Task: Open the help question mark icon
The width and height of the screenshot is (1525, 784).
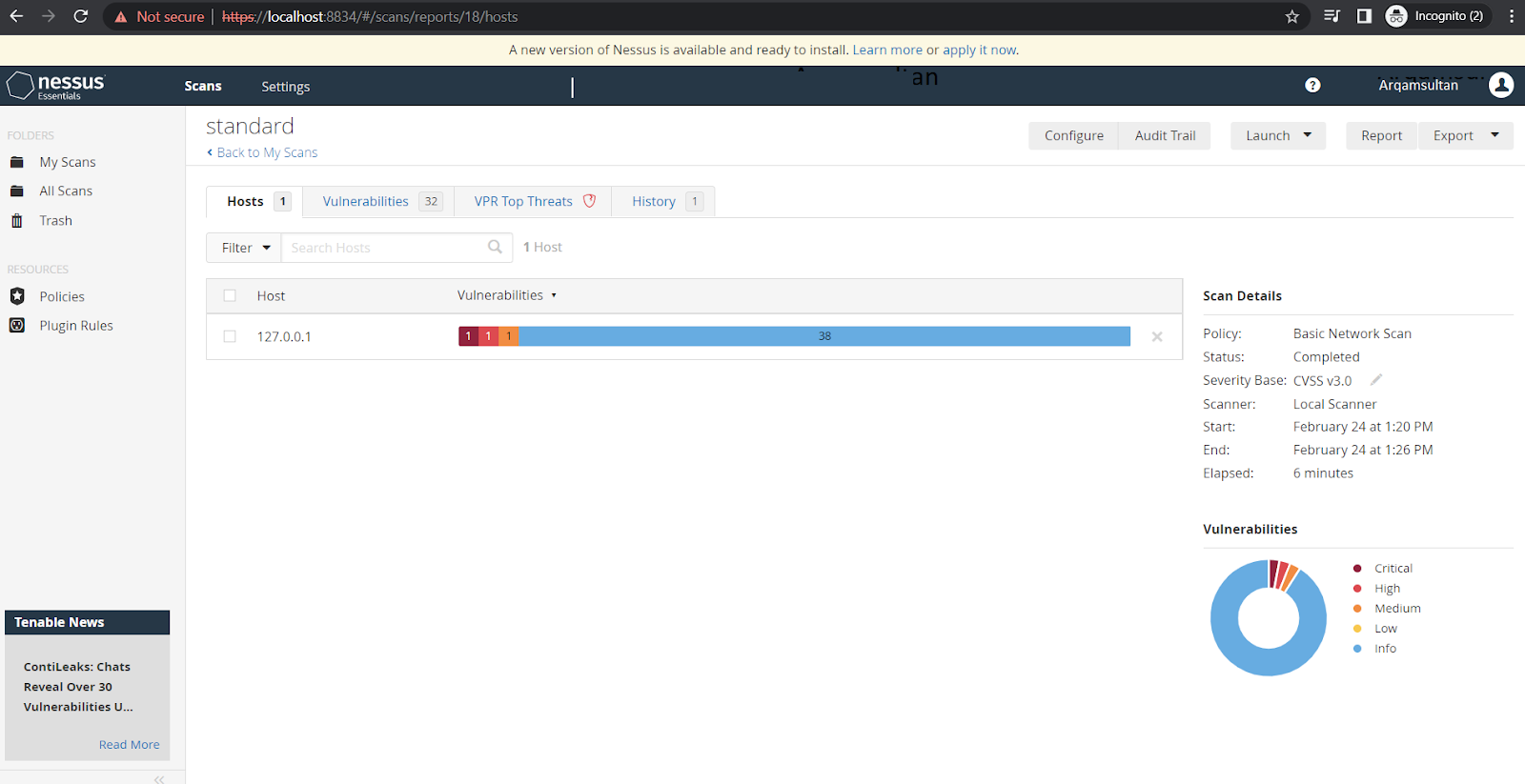Action: [1312, 86]
